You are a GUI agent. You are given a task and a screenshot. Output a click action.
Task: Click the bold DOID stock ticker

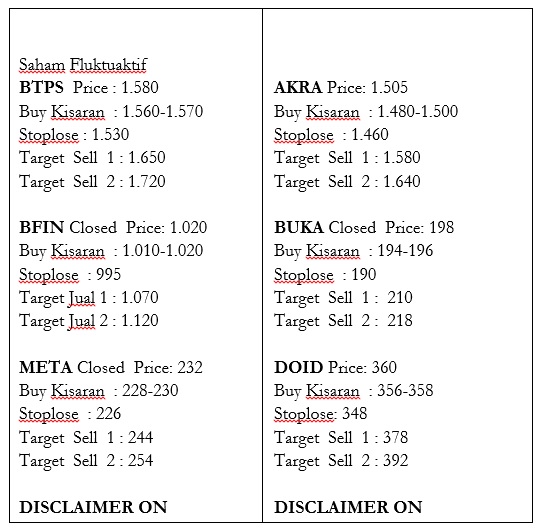click(299, 368)
